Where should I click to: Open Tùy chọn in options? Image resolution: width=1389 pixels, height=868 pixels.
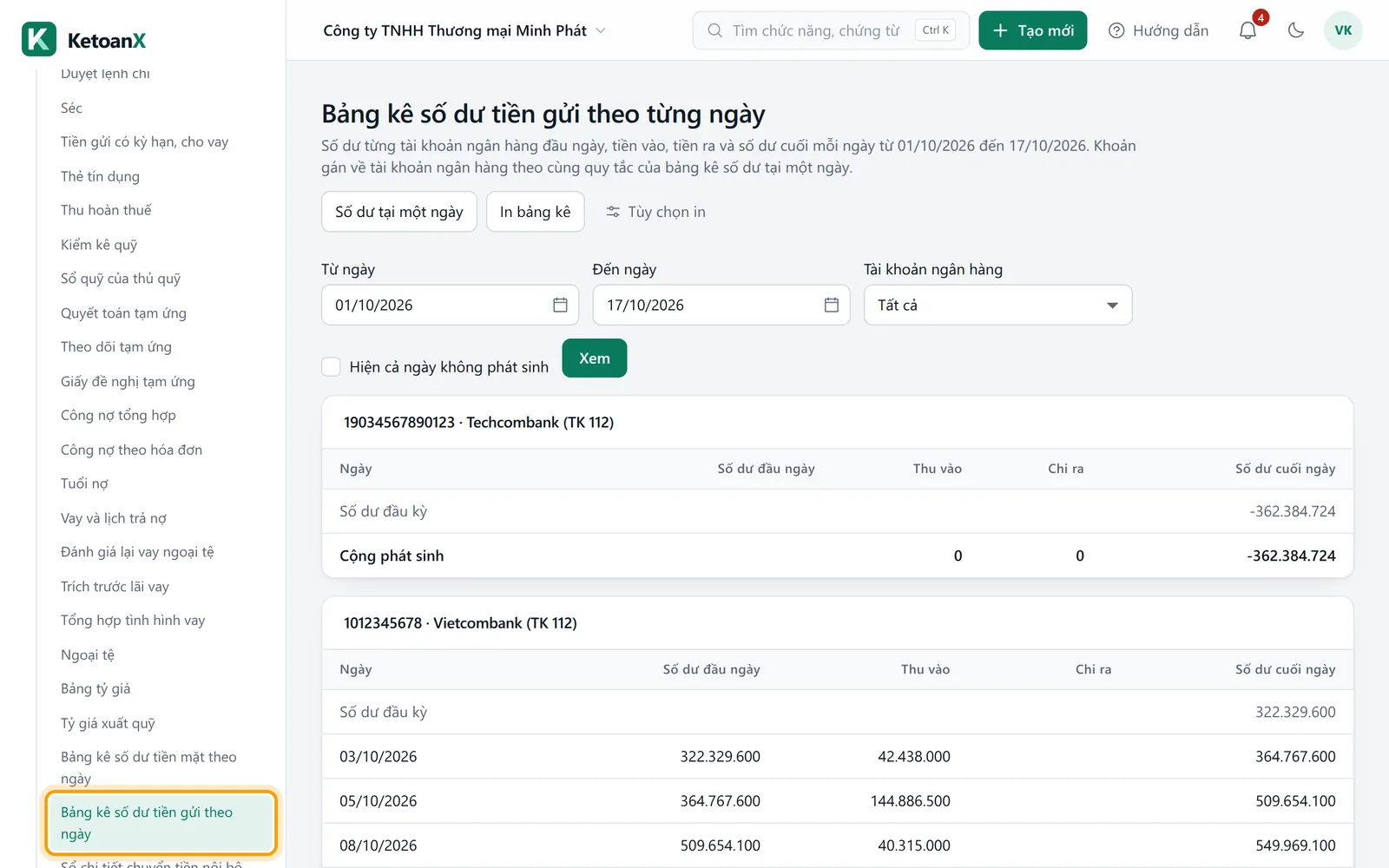(x=655, y=212)
